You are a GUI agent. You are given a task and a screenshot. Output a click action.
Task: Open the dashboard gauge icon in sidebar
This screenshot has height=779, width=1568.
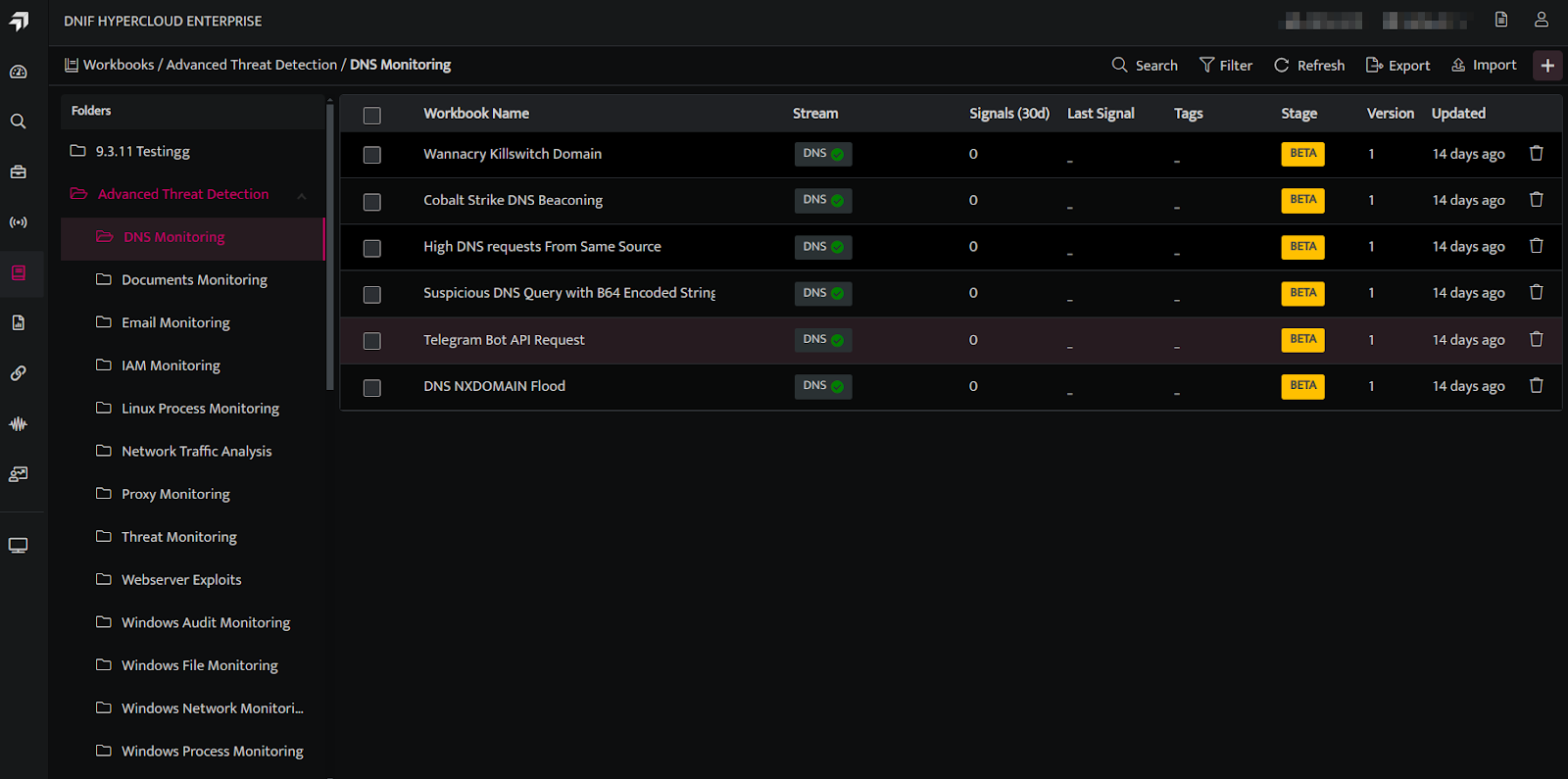(x=18, y=72)
